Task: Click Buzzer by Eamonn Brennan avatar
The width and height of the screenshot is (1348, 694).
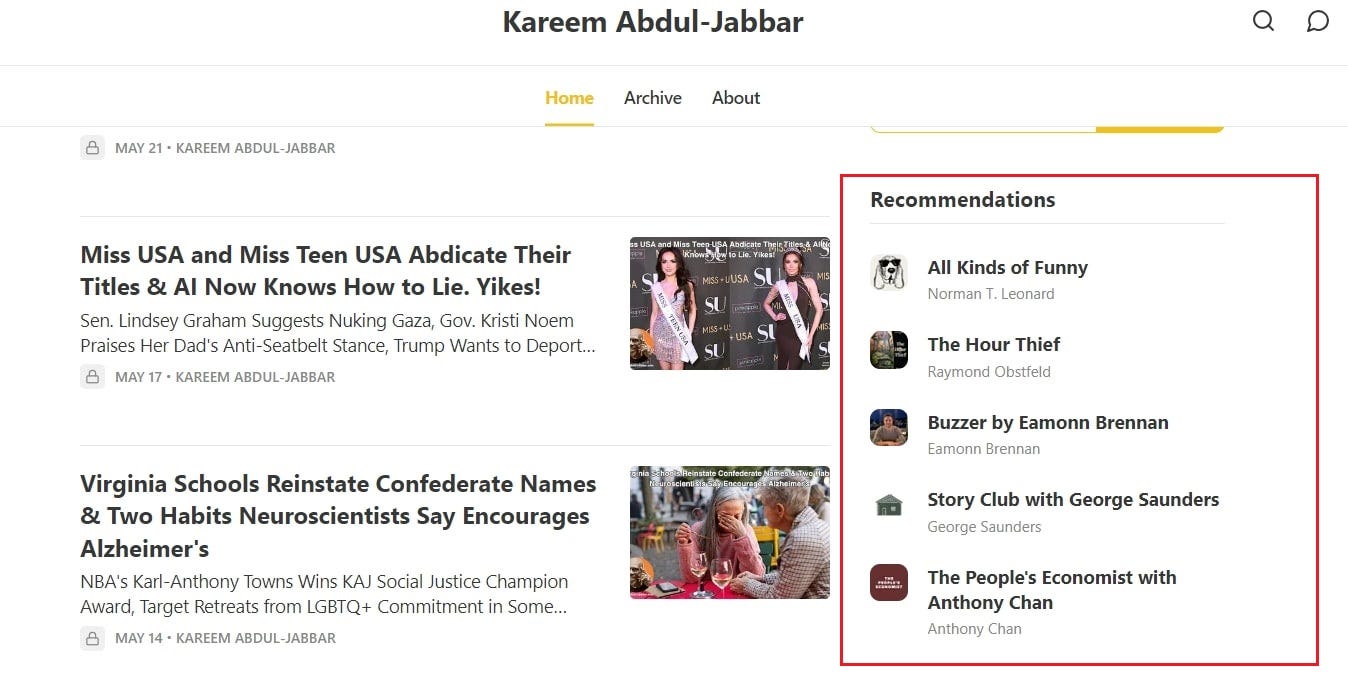Action: pyautogui.click(x=889, y=427)
